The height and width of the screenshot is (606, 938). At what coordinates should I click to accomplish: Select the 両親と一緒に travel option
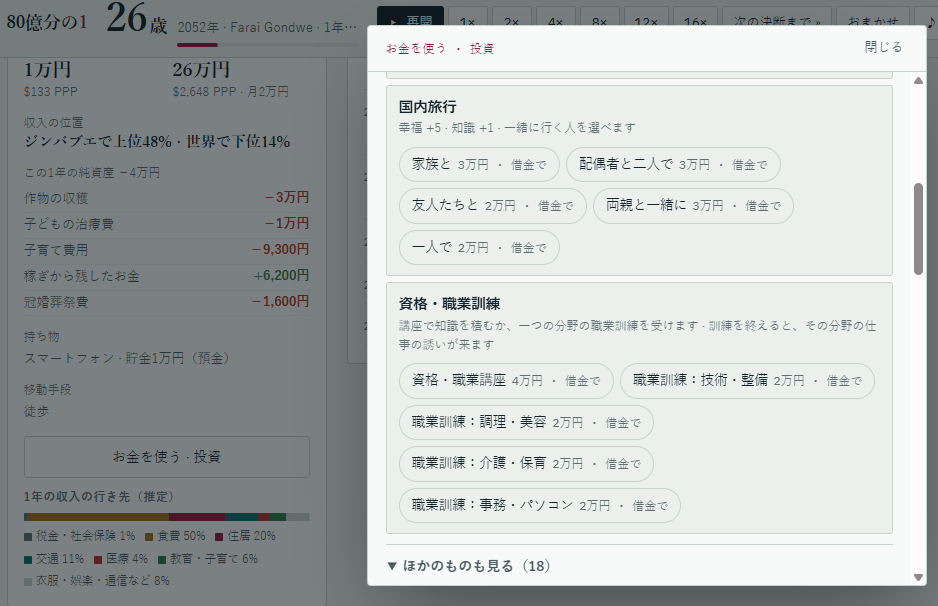point(693,206)
